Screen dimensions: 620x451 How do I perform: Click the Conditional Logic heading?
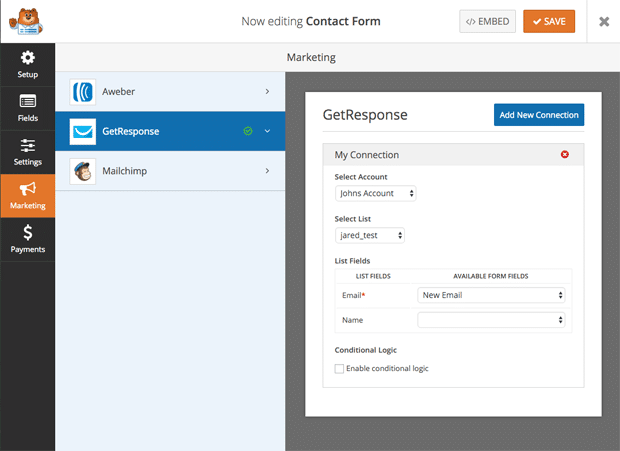pyautogui.click(x=365, y=350)
